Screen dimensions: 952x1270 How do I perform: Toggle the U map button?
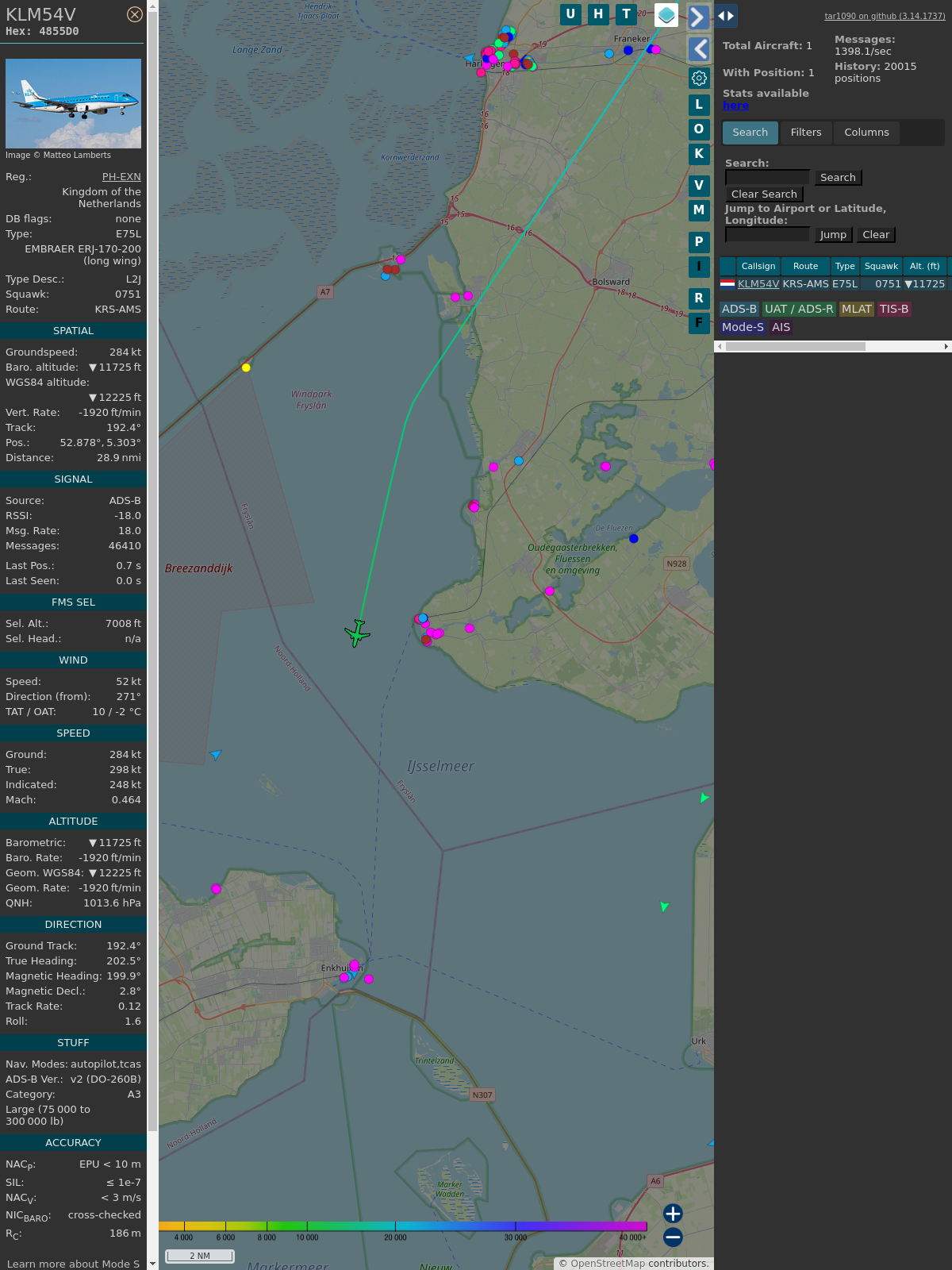coord(570,14)
